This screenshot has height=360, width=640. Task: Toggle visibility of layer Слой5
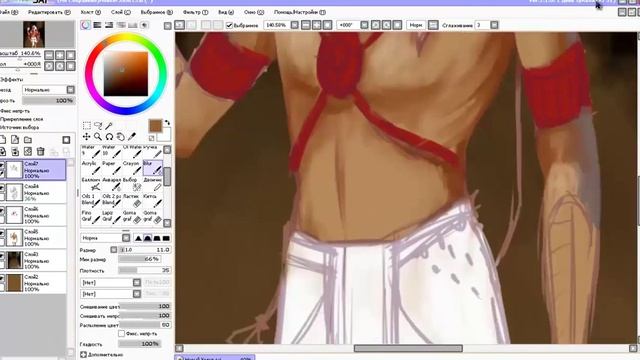tap(2, 233)
